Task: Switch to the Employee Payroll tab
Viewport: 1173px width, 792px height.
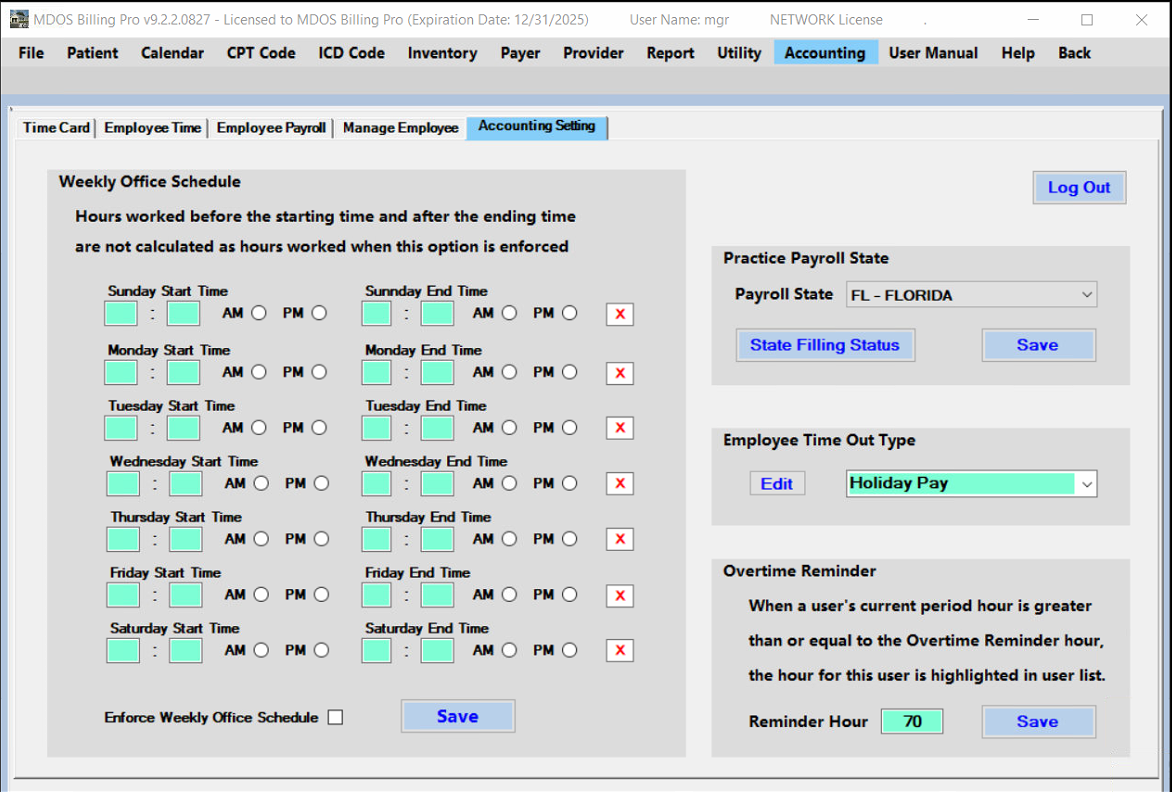Action: pos(271,128)
